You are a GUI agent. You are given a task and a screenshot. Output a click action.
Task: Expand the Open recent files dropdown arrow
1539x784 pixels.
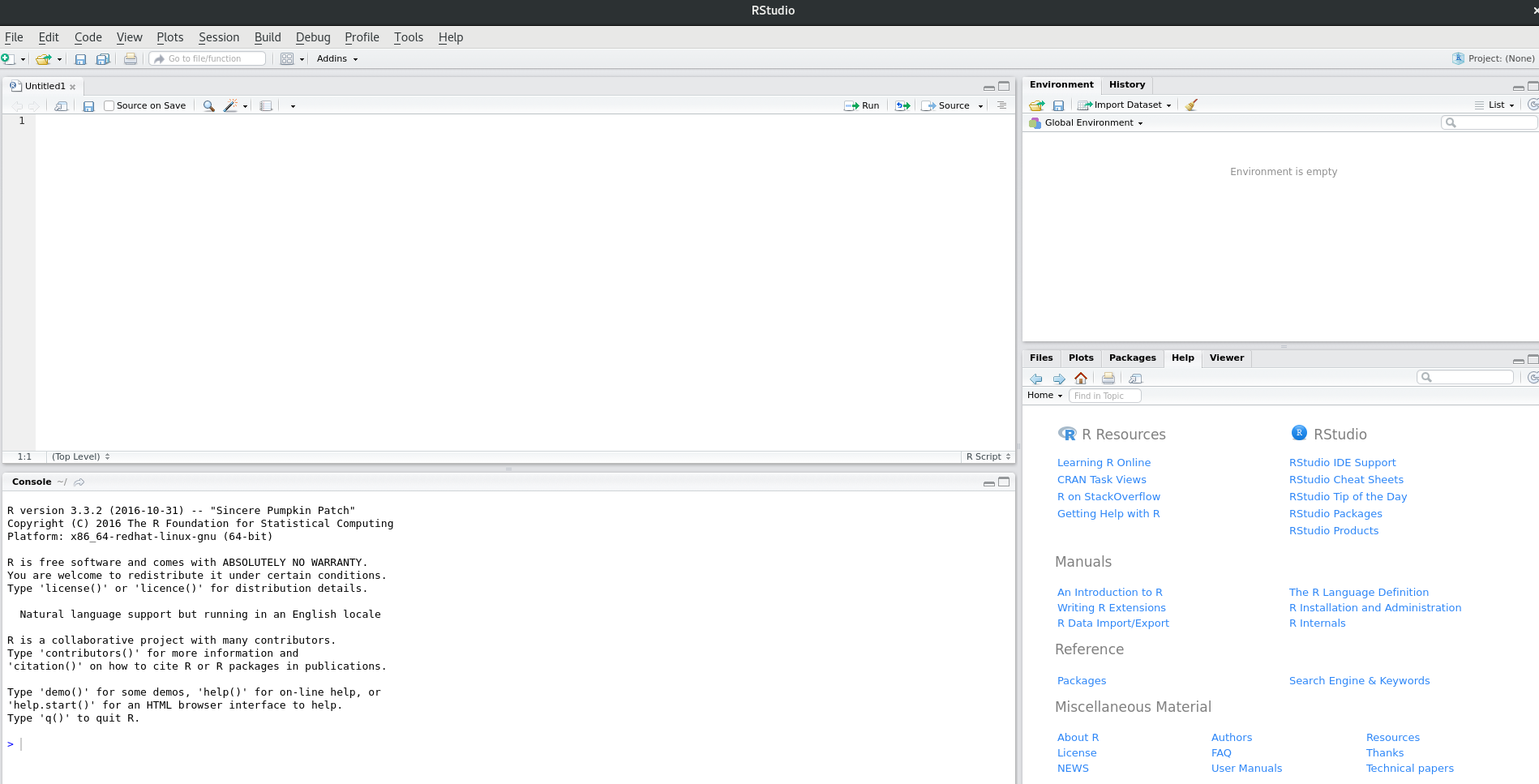pos(59,59)
